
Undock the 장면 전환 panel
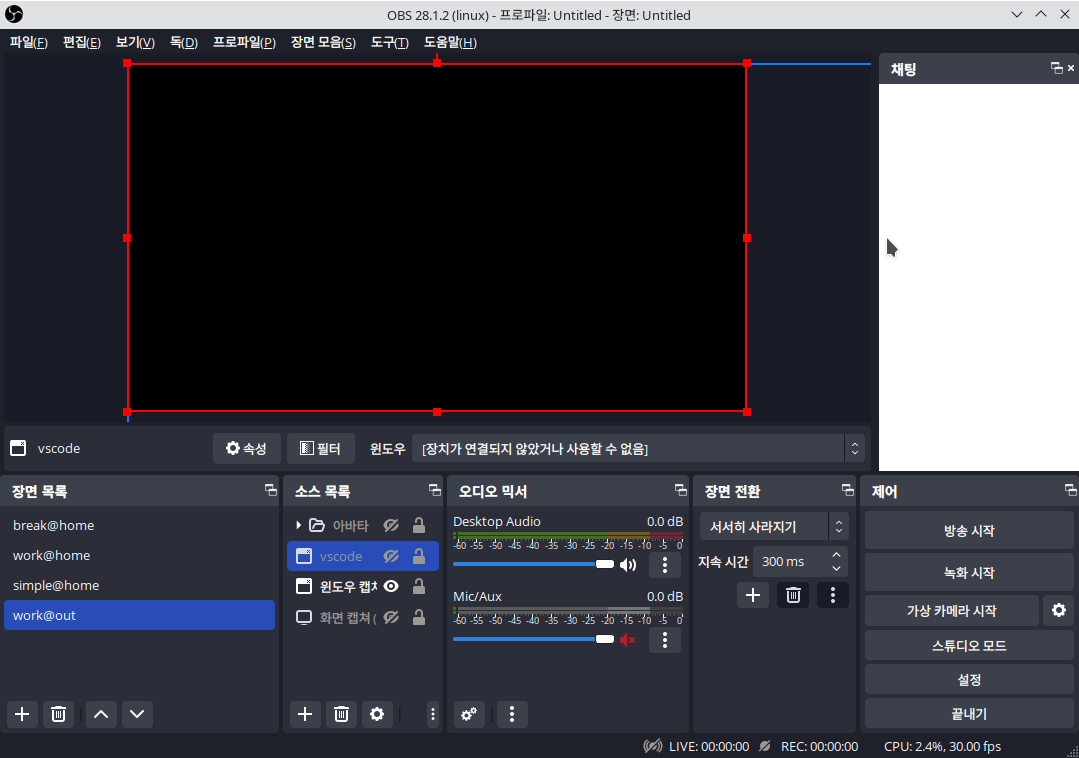[x=848, y=490]
